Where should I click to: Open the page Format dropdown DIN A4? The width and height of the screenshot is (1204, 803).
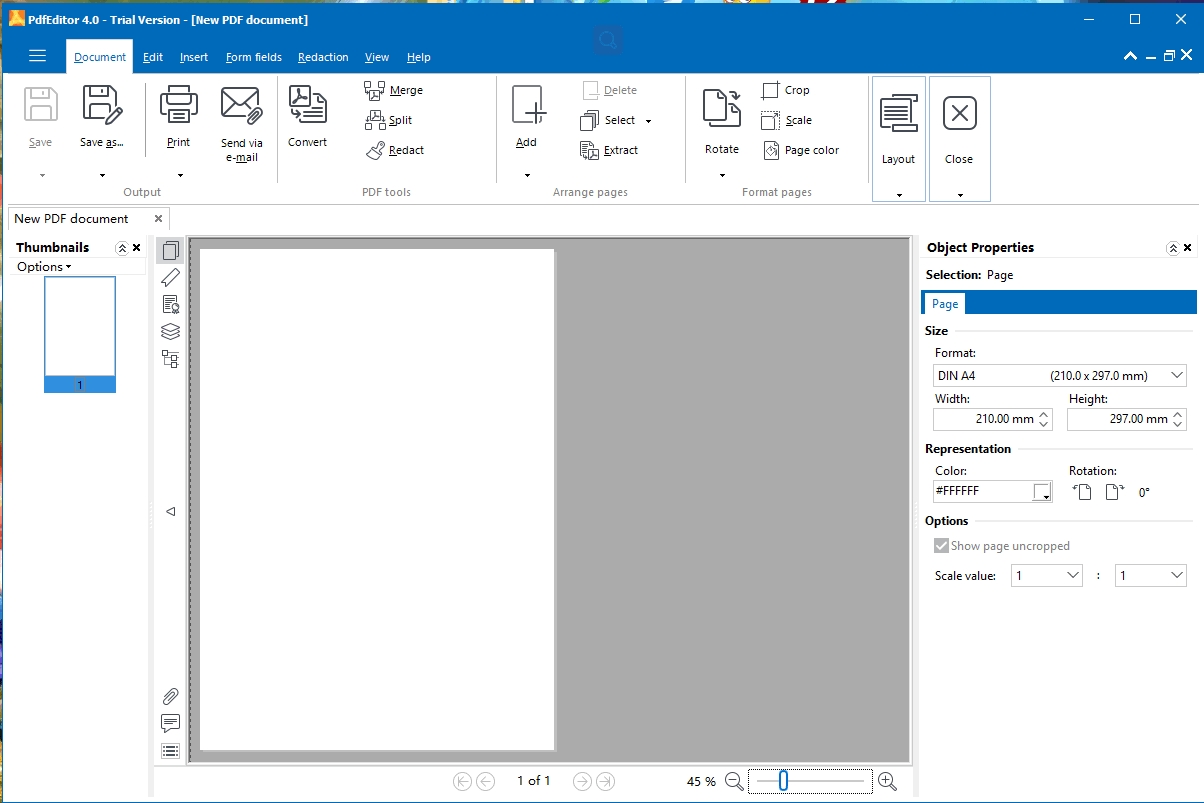[1059, 376]
